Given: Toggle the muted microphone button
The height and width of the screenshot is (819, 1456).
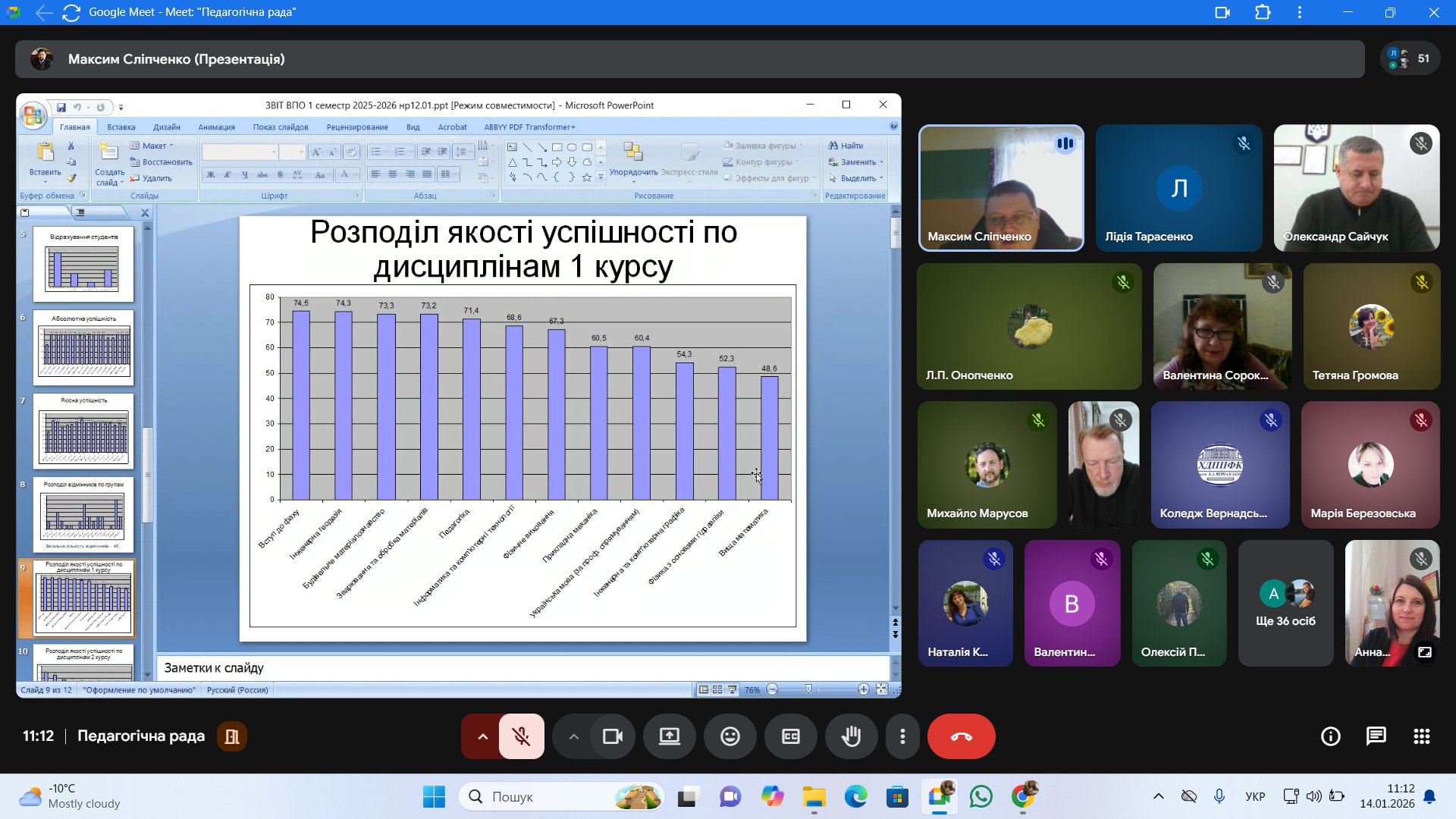Looking at the screenshot, I should point(521,736).
